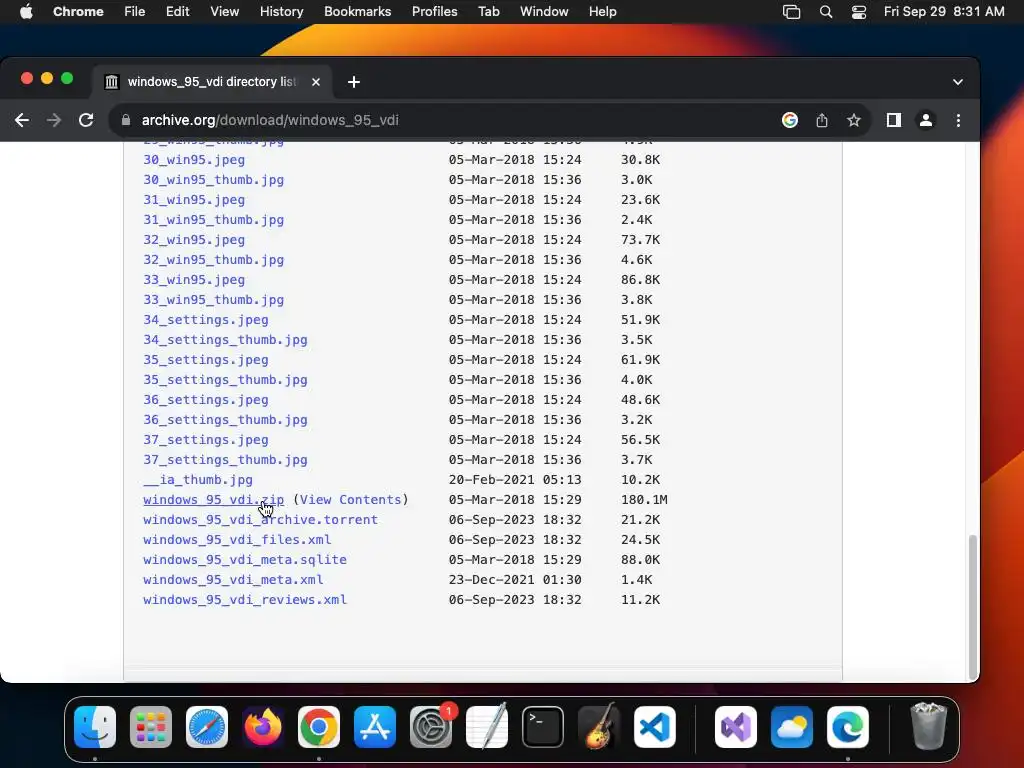Open Visual Studio Code from the Dock
Viewport: 1024px width, 768px height.
654,727
